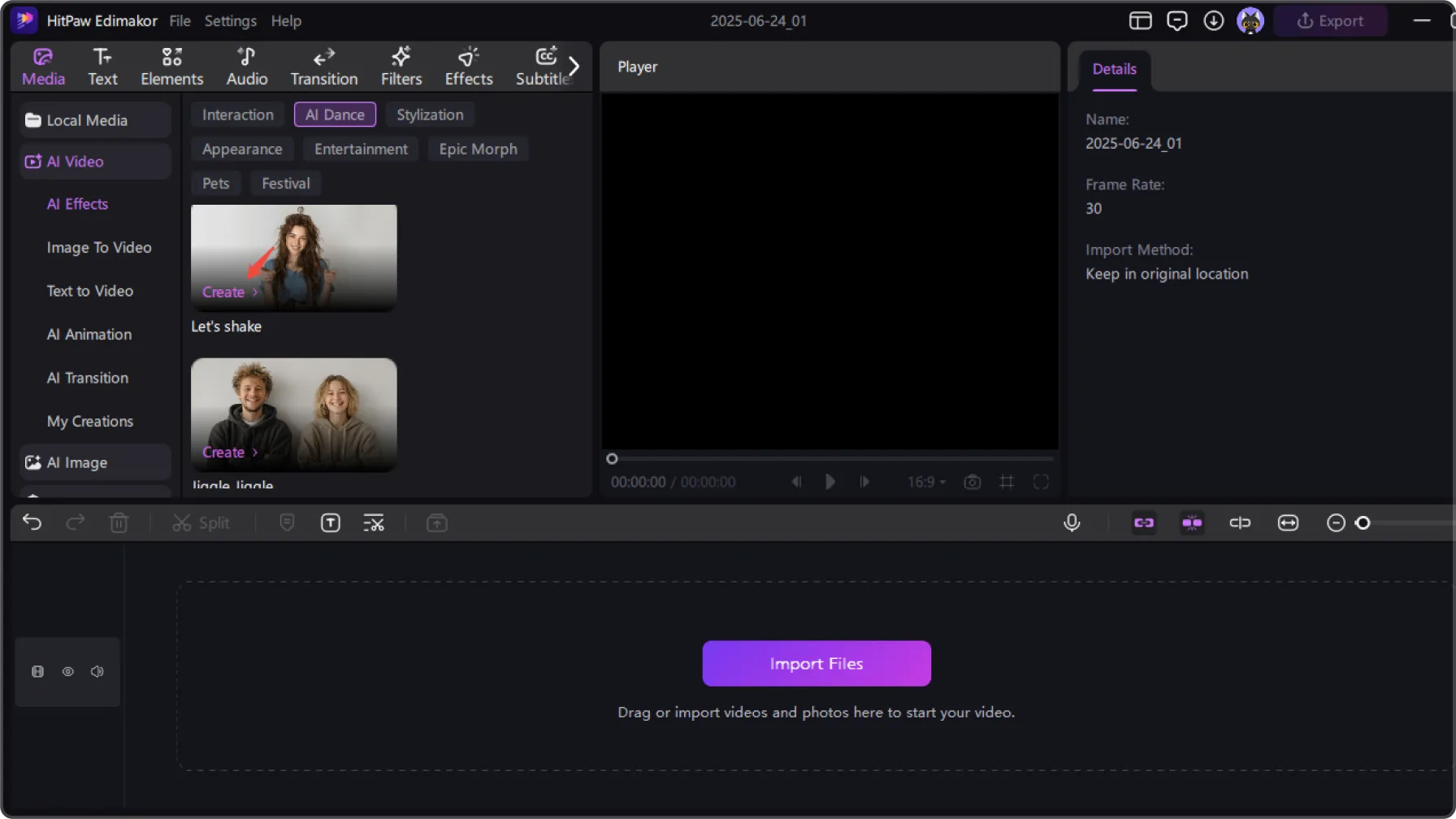The image size is (1456, 819).
Task: Select the Let's shake thumbnail
Action: (294, 258)
